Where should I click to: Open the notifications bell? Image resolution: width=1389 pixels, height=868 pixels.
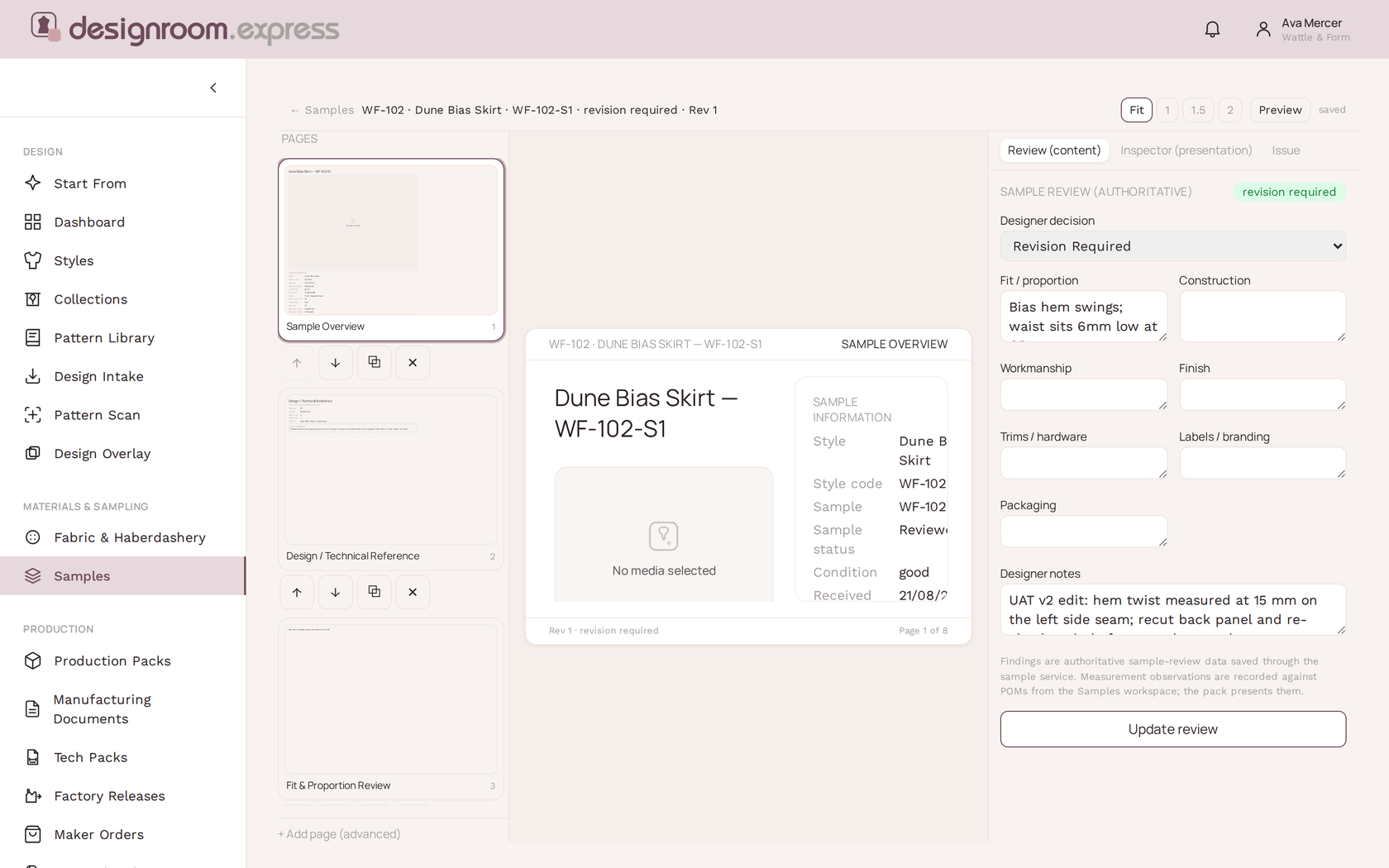(1212, 30)
